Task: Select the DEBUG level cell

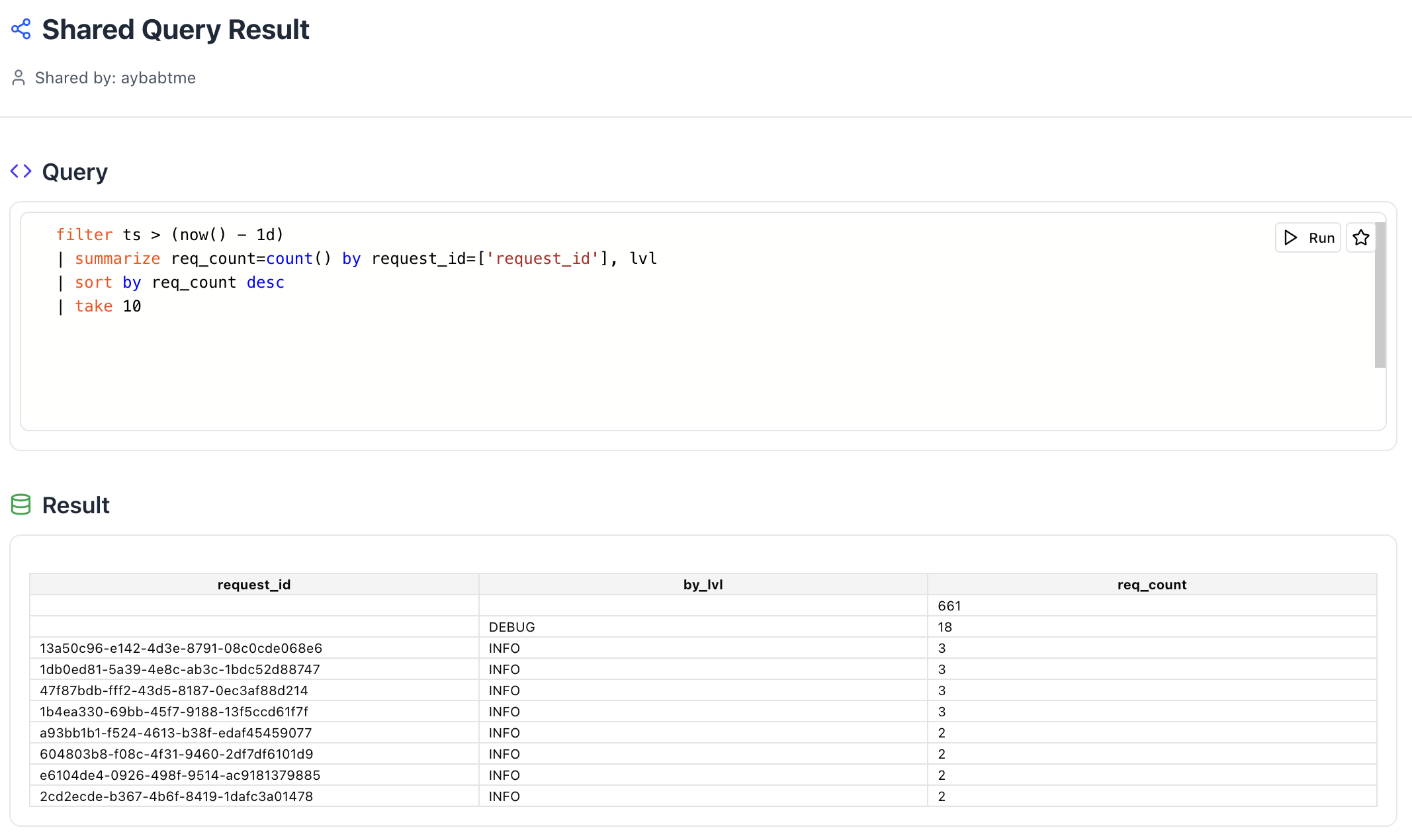Action: 703,627
